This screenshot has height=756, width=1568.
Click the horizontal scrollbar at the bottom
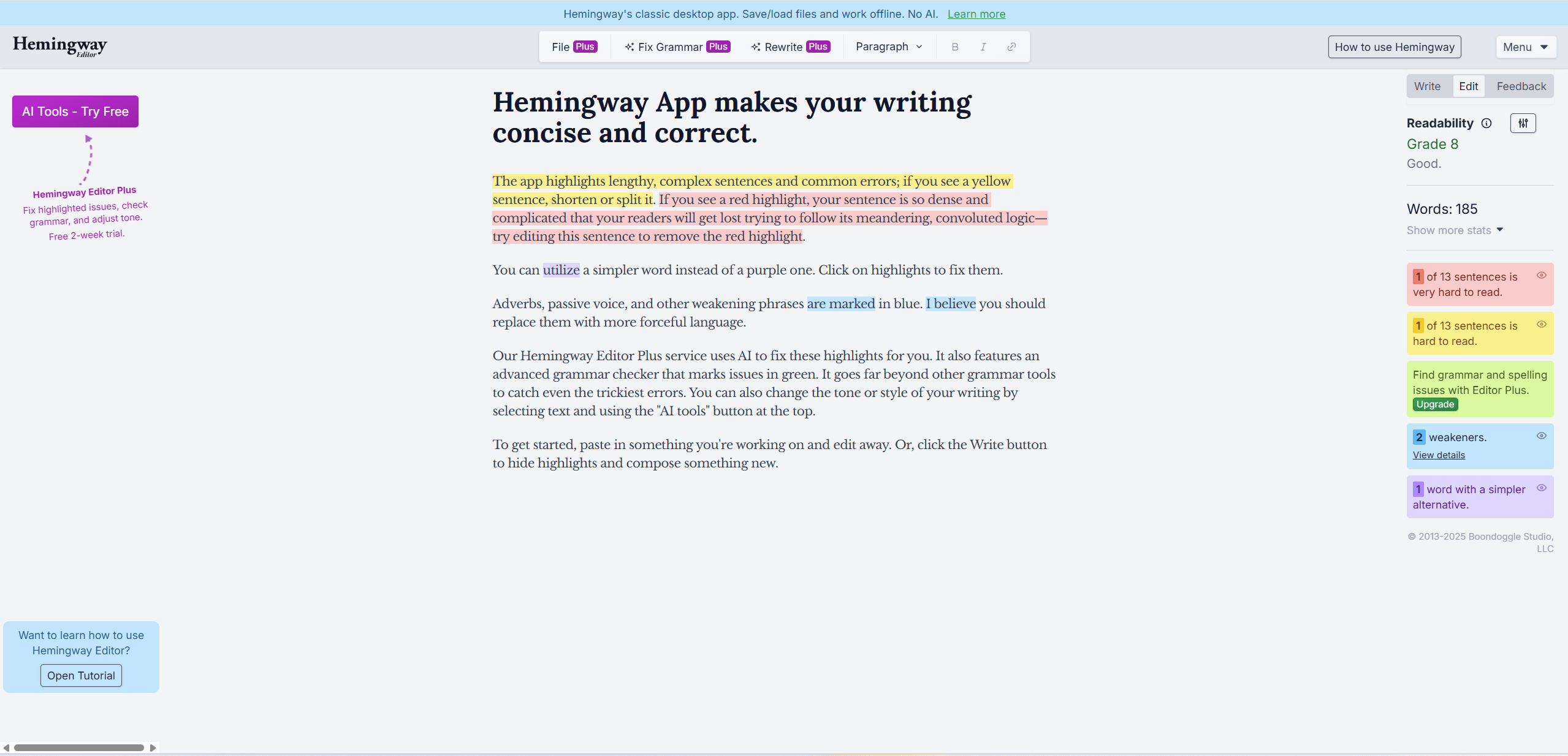(x=80, y=747)
